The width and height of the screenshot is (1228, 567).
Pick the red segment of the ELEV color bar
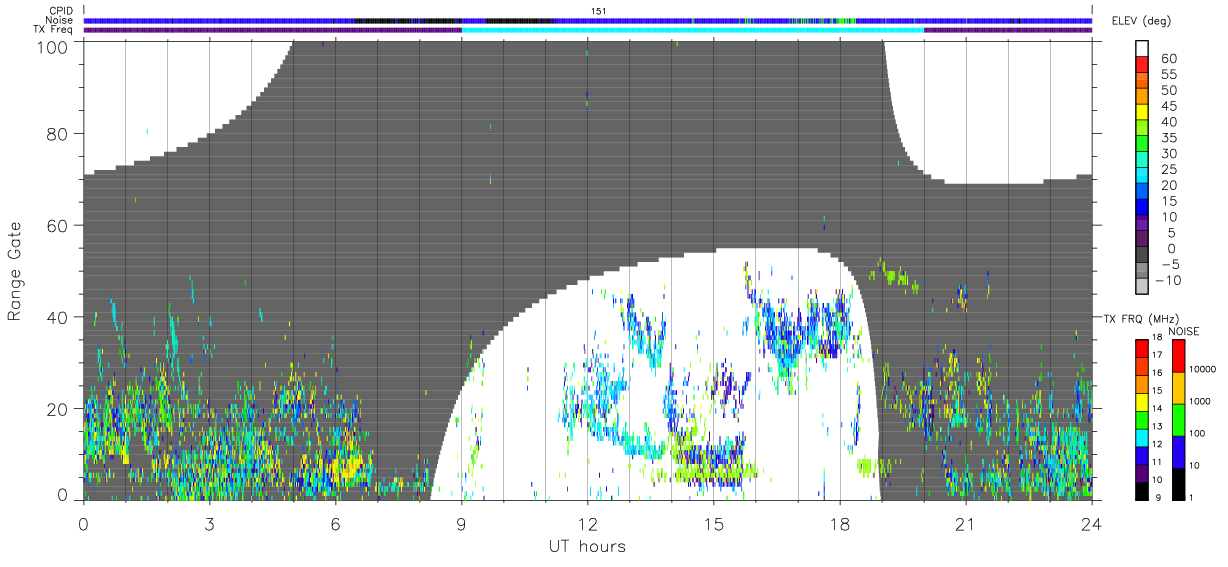pyautogui.click(x=1143, y=65)
